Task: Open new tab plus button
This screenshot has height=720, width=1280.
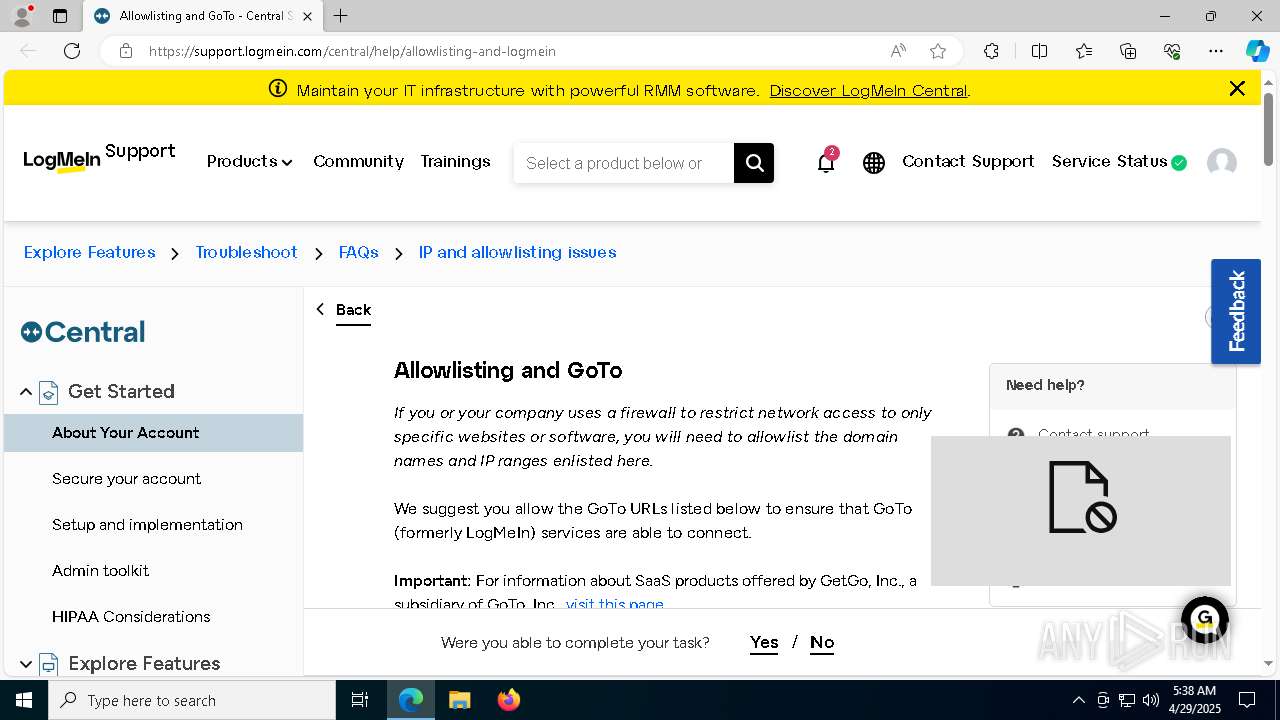Action: pyautogui.click(x=340, y=16)
